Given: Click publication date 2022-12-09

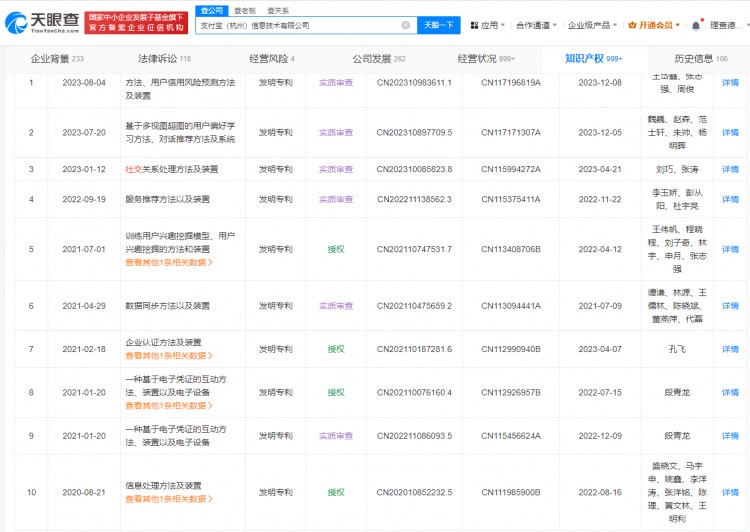Looking at the screenshot, I should pyautogui.click(x=600, y=436).
